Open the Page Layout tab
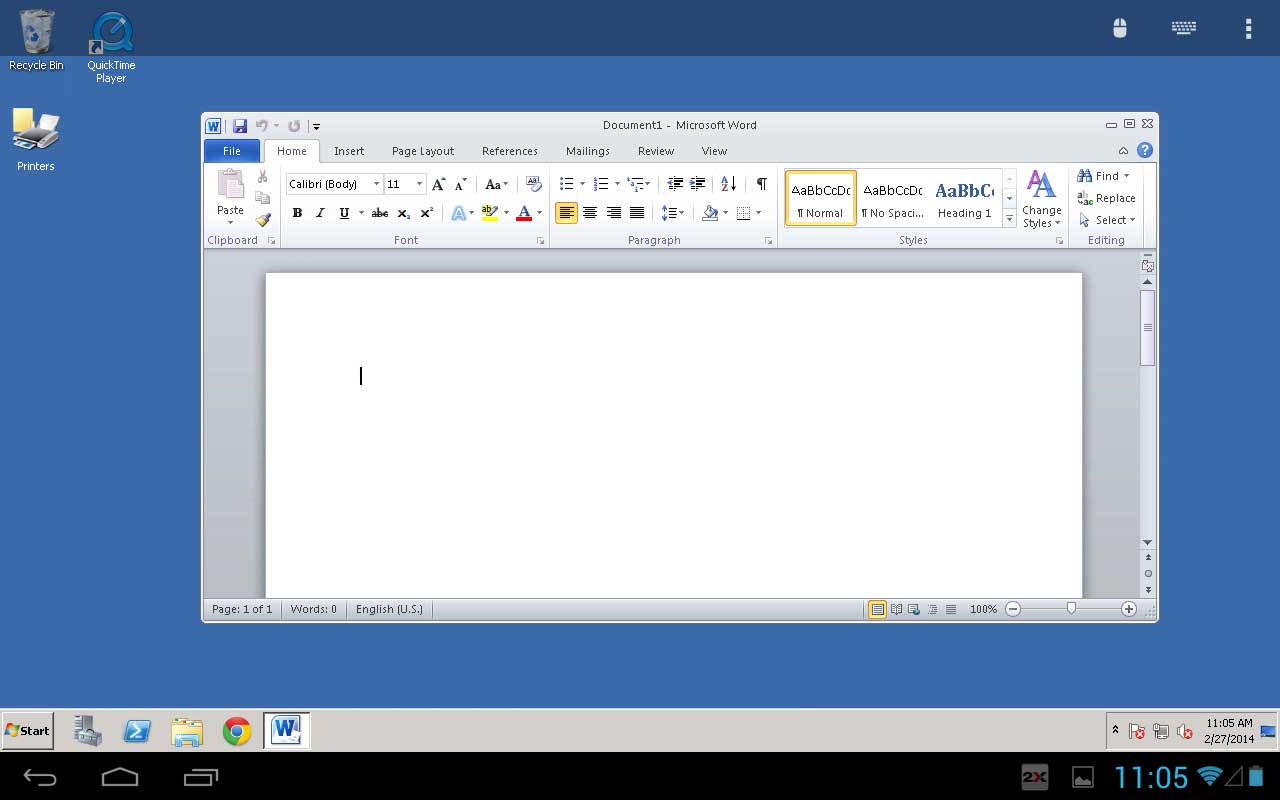Viewport: 1280px width, 800px height. [423, 151]
